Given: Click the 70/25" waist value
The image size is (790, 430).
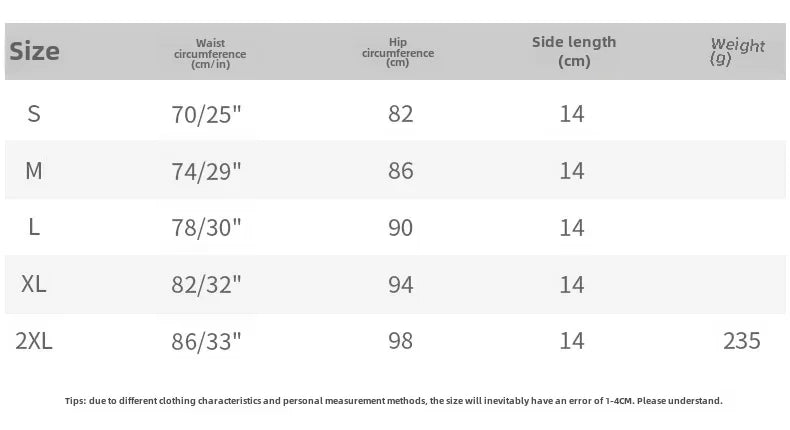Looking at the screenshot, I should coord(207,114).
